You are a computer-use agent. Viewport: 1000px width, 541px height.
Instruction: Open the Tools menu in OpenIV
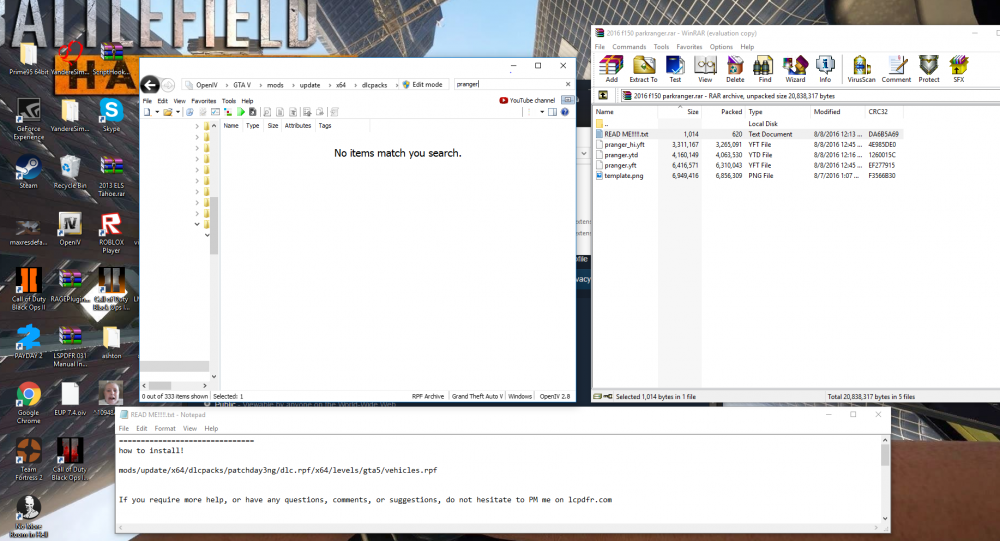pyautogui.click(x=229, y=101)
